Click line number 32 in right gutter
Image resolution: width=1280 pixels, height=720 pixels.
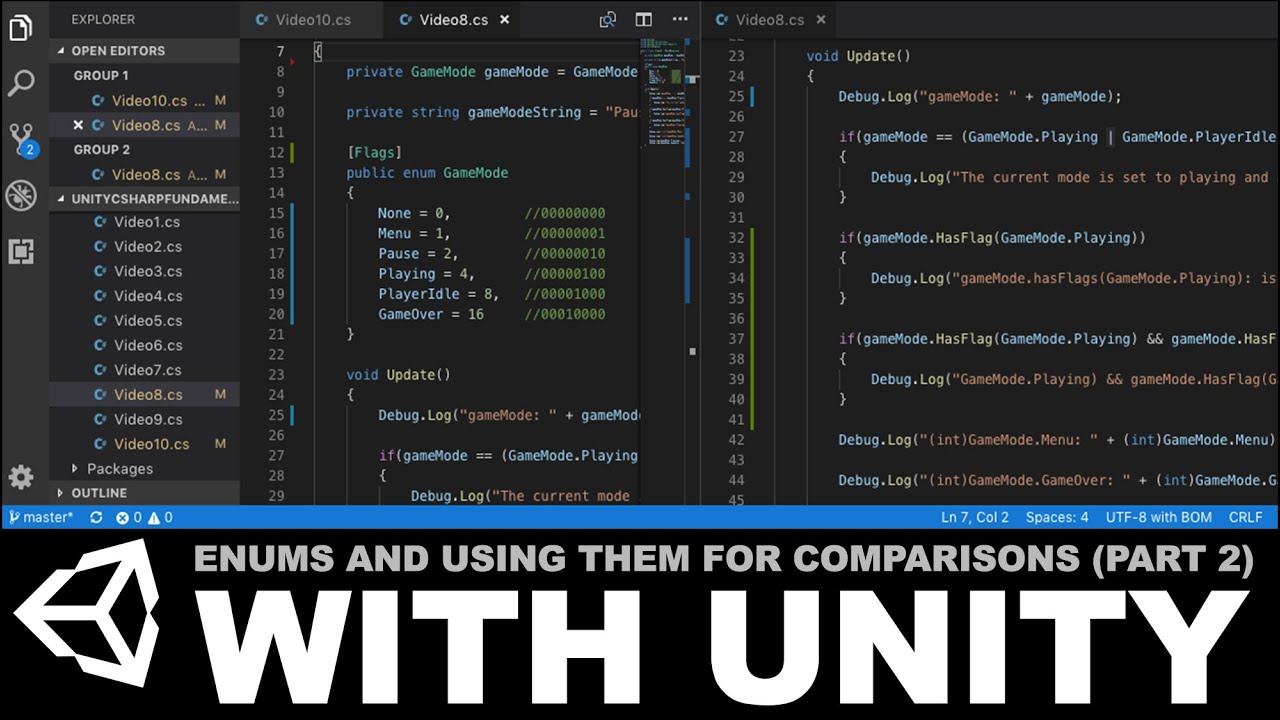[737, 238]
